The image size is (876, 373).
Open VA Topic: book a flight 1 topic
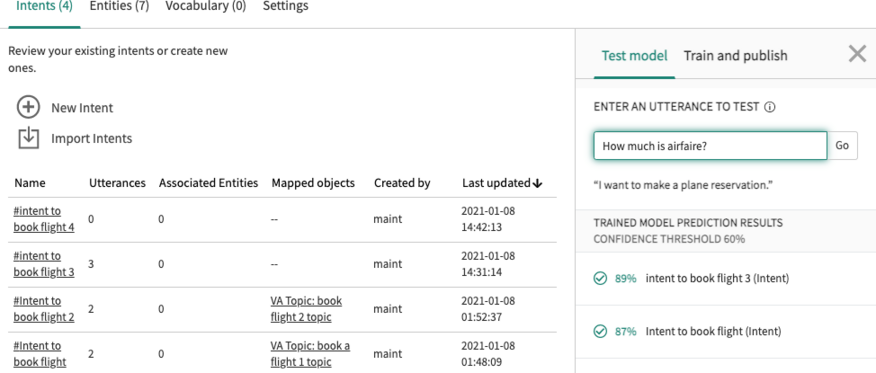tap(310, 354)
